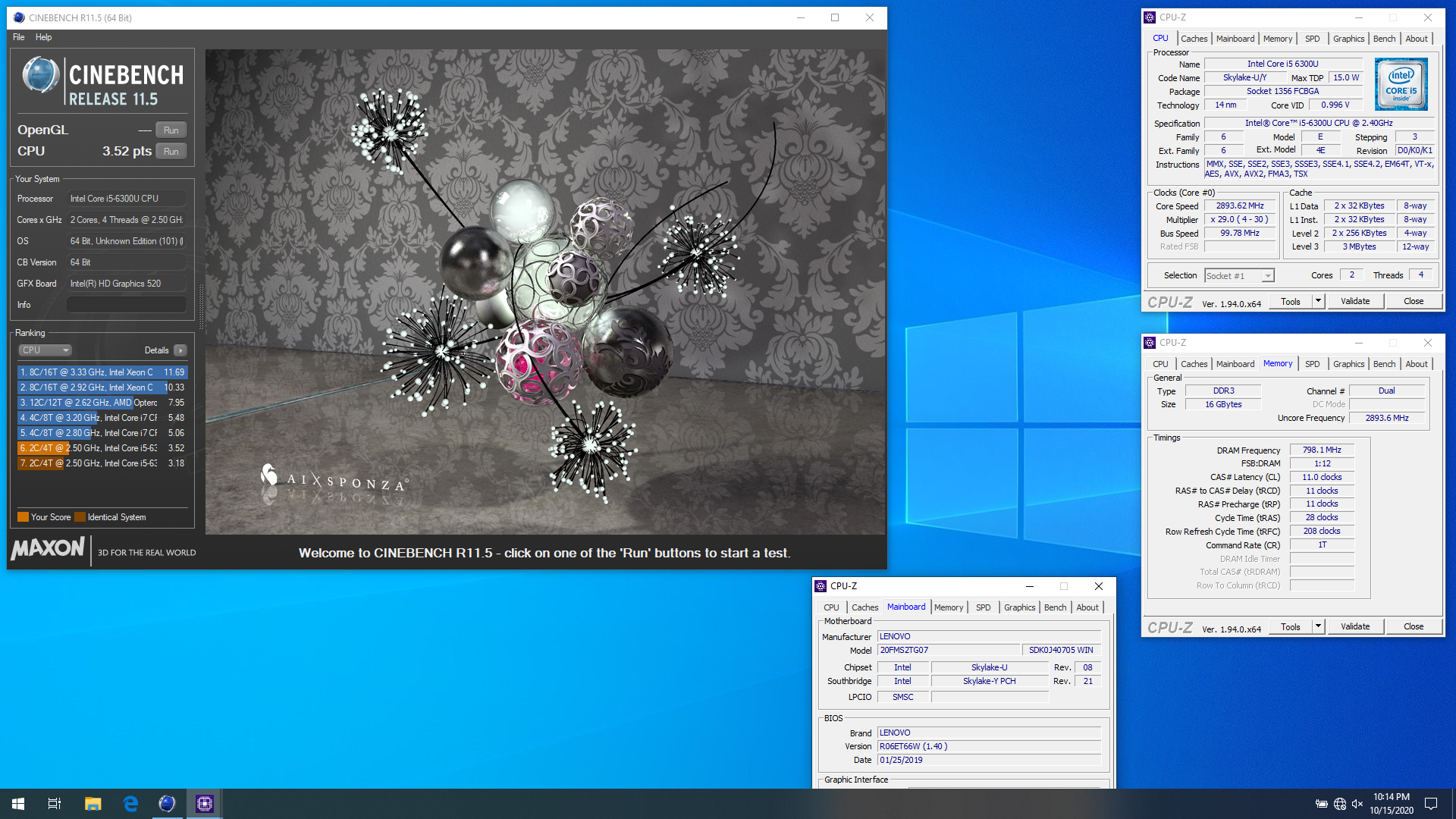Switch to Cinebench taskbar icon
Image resolution: width=1456 pixels, height=819 pixels.
pyautogui.click(x=167, y=804)
